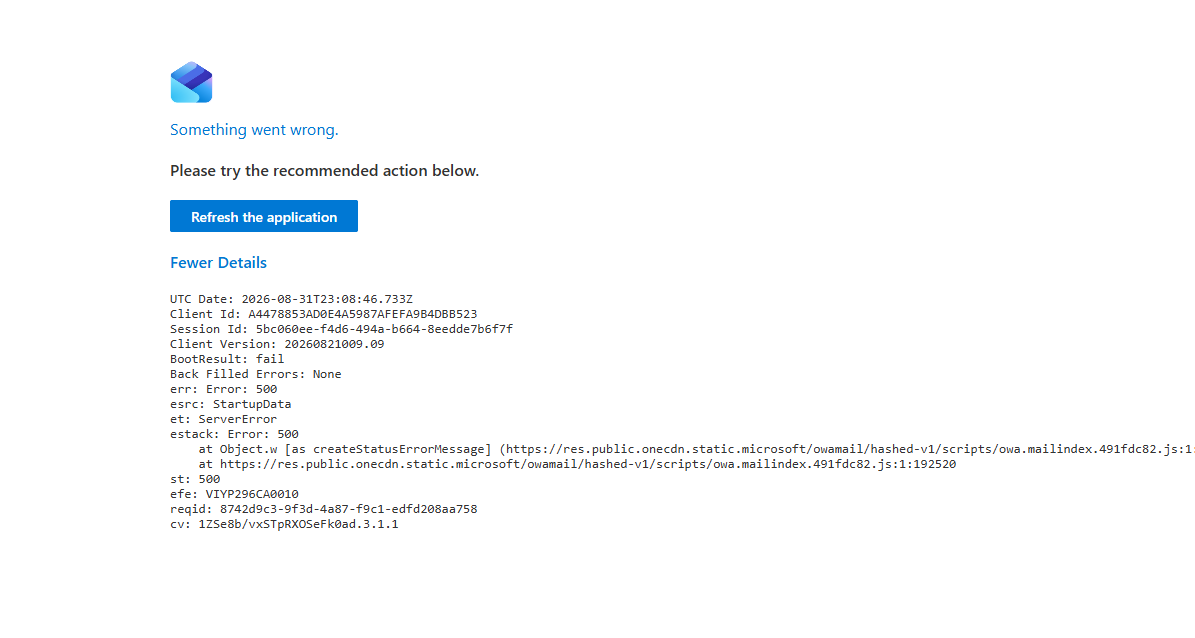This screenshot has width=1195, height=638.
Task: Select the 'efe: VIYP296CA0010' line
Action: pyautogui.click(x=234, y=494)
